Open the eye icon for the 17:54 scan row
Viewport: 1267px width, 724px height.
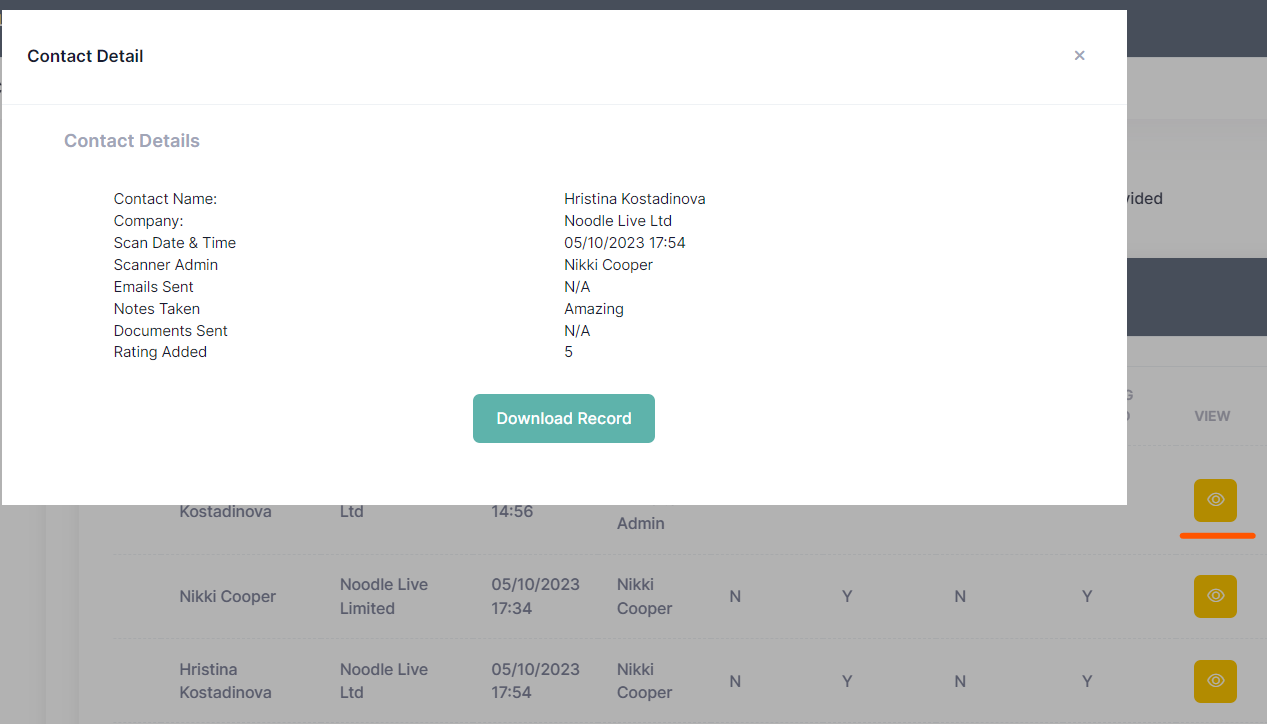1215,681
